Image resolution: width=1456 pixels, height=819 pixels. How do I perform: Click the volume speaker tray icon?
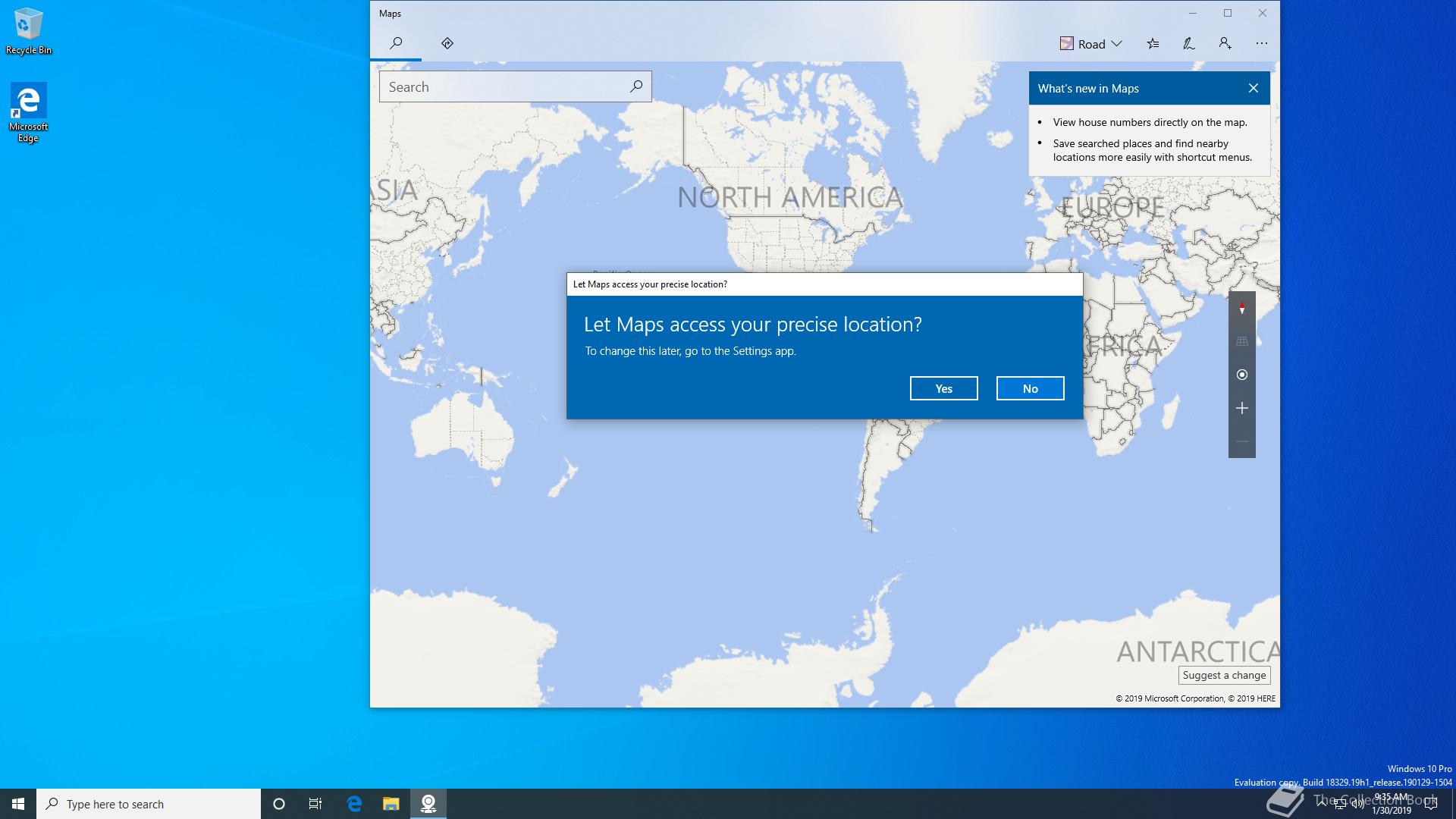click(1357, 805)
